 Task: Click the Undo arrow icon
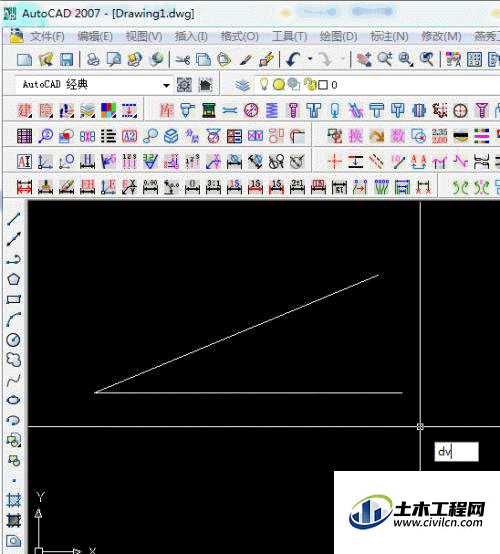coord(293,59)
